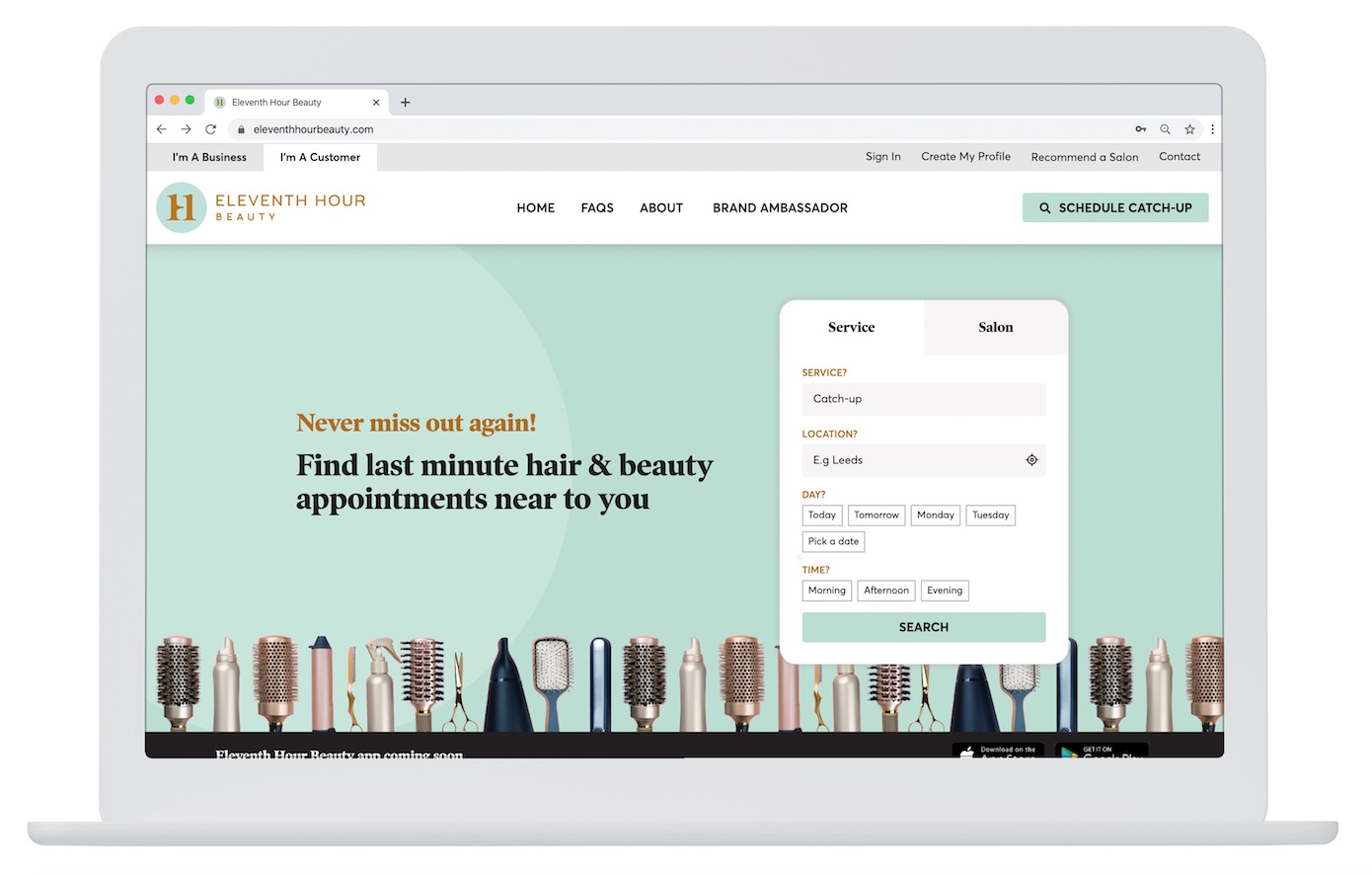Bookmark page using star icon
Image resolution: width=1372 pixels, height=874 pixels.
point(1189,129)
